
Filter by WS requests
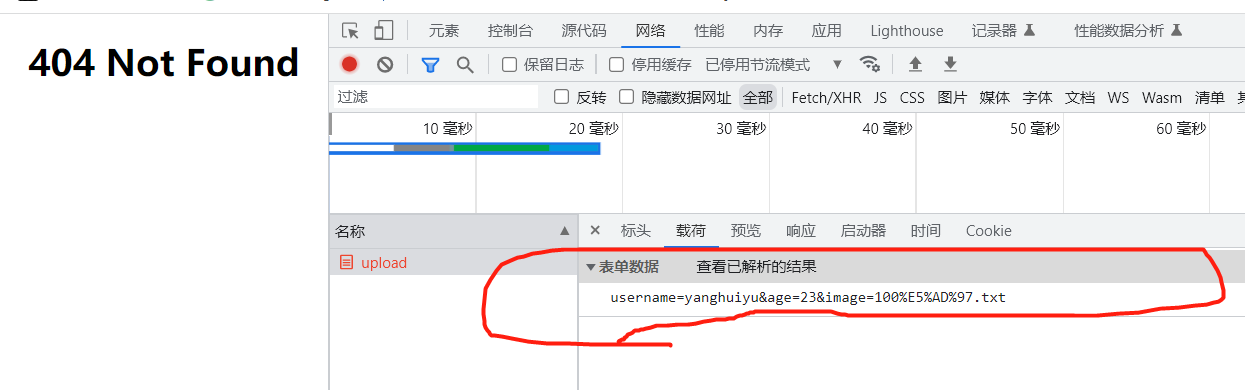pos(1118,97)
